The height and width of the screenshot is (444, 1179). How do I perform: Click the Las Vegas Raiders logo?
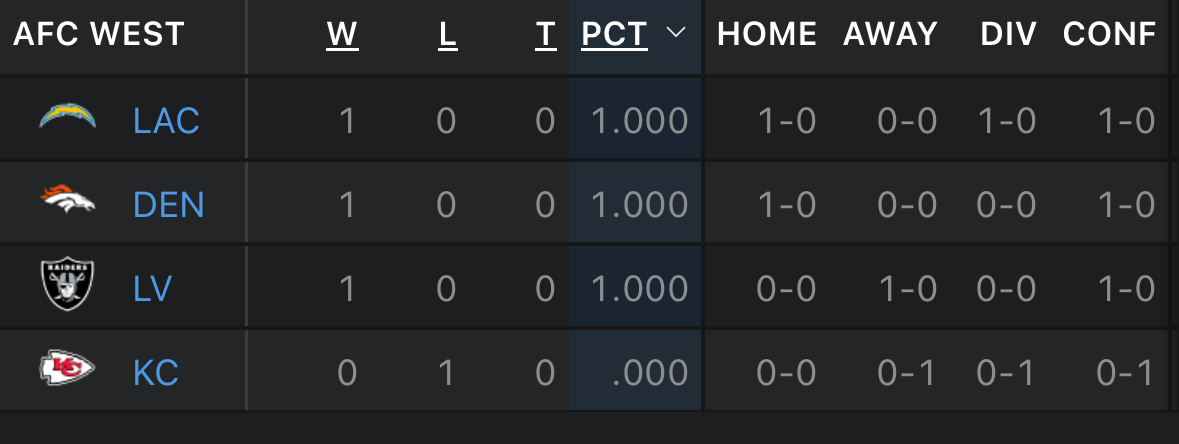(68, 286)
